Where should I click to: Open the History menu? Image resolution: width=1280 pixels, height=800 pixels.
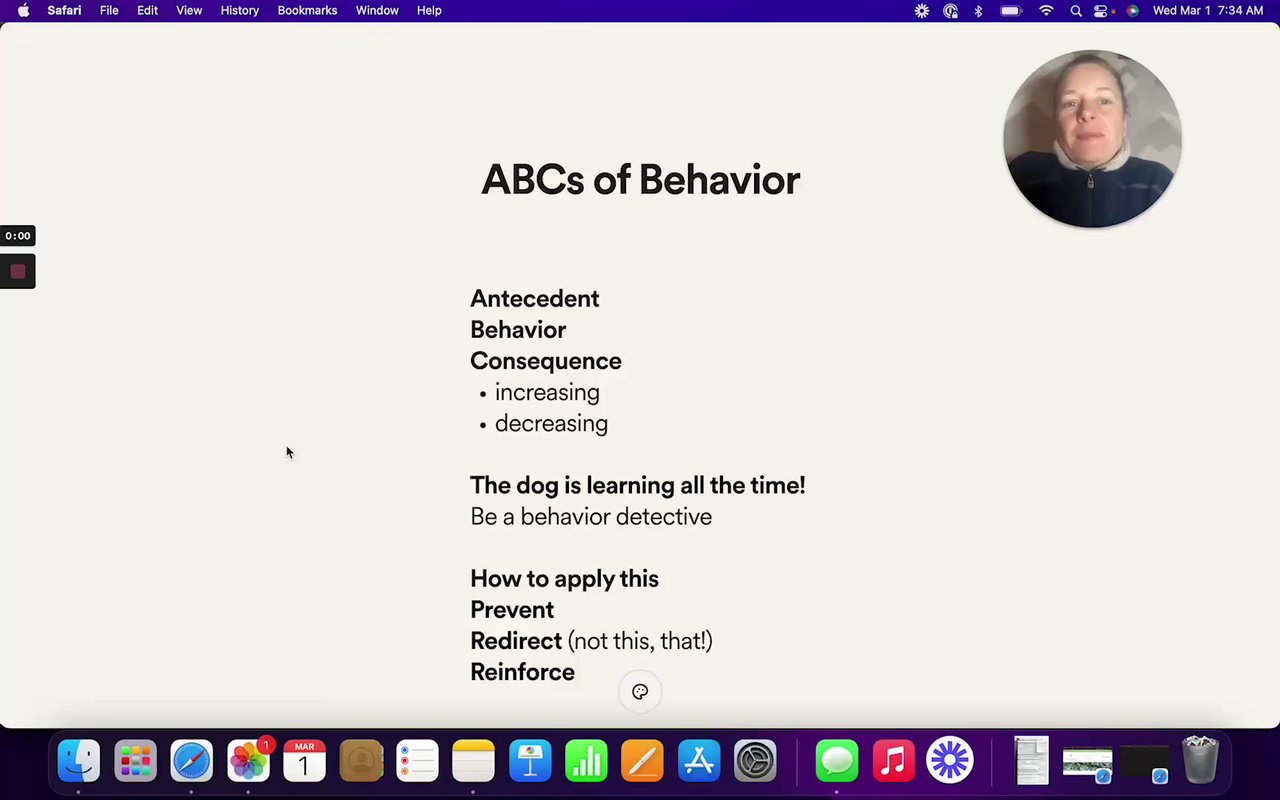(240, 10)
